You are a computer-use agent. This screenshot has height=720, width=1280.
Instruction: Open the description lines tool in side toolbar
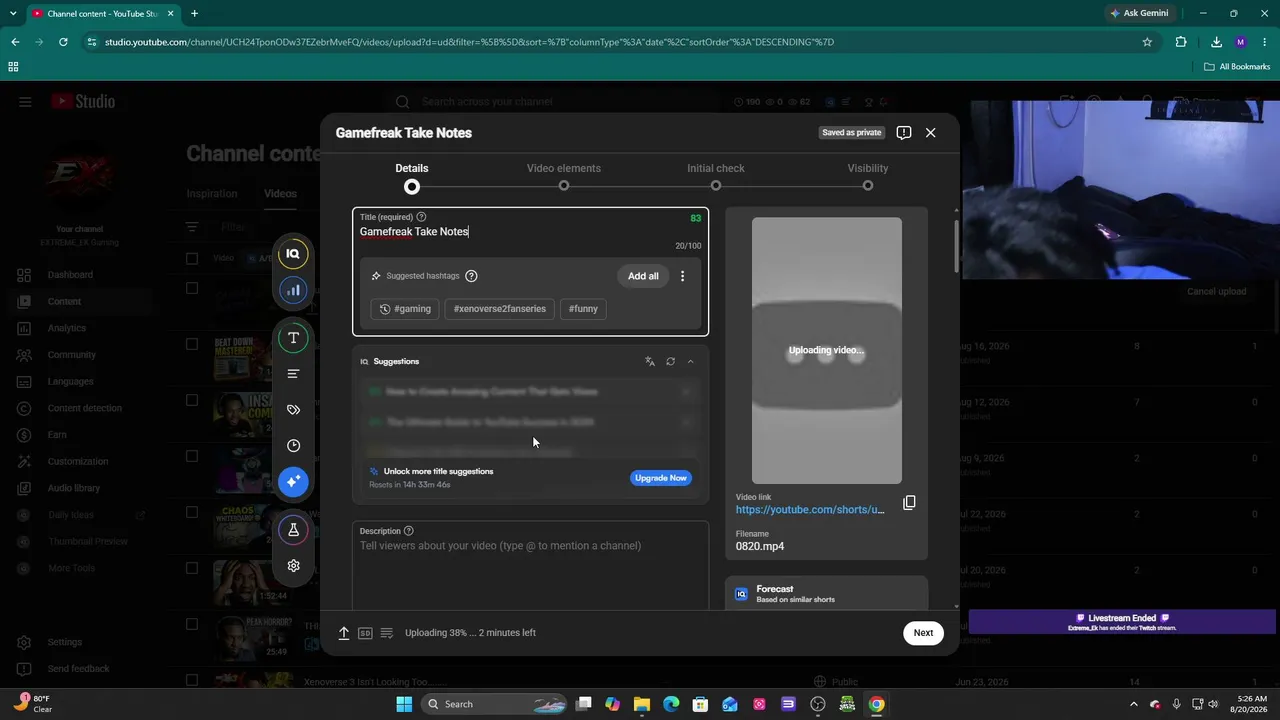293,374
